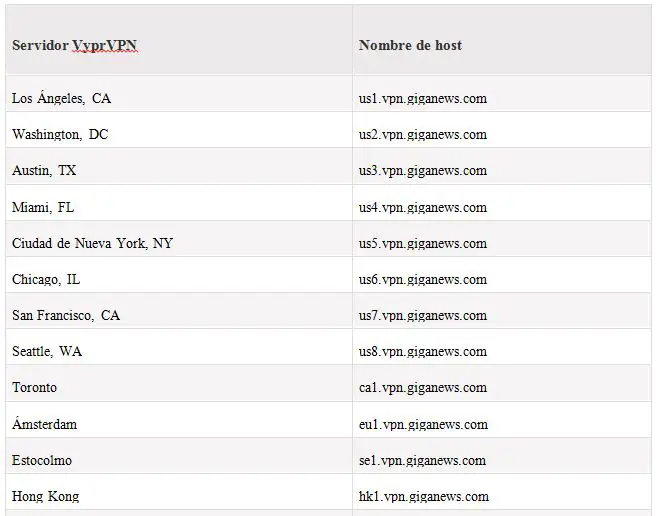Image resolution: width=659 pixels, height=516 pixels.
Task: Select the Austin, TX server cell
Action: point(44,170)
